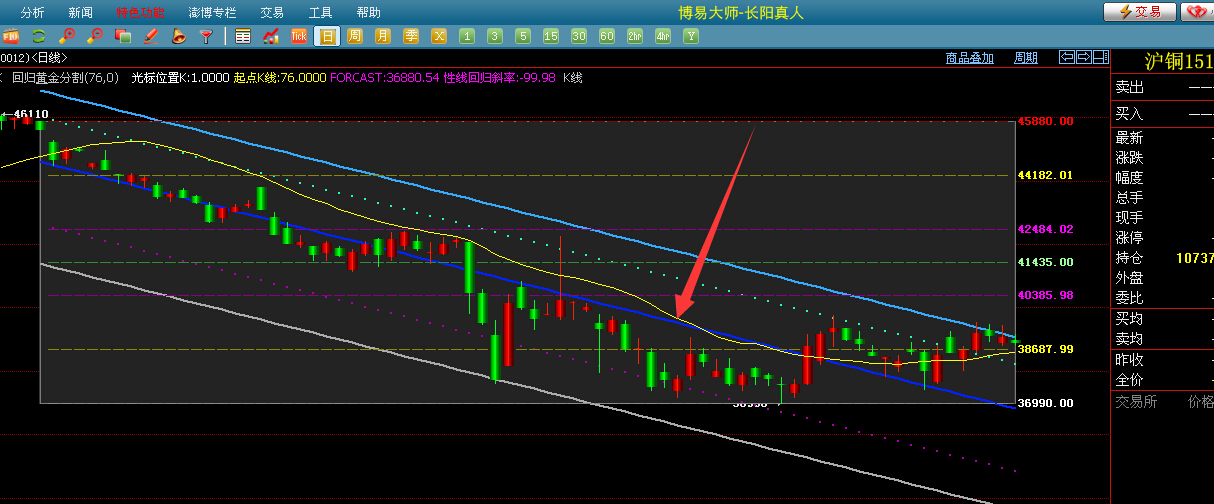The height and width of the screenshot is (504, 1214).
Task: Click the zoom out magnifier icon
Action: click(95, 36)
